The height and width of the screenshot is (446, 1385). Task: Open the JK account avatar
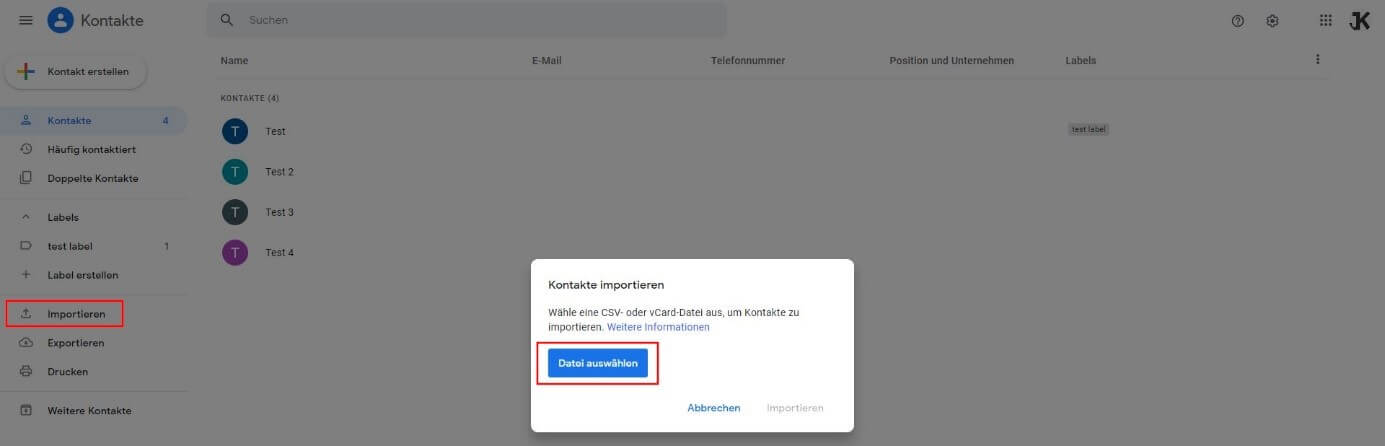coord(1359,20)
